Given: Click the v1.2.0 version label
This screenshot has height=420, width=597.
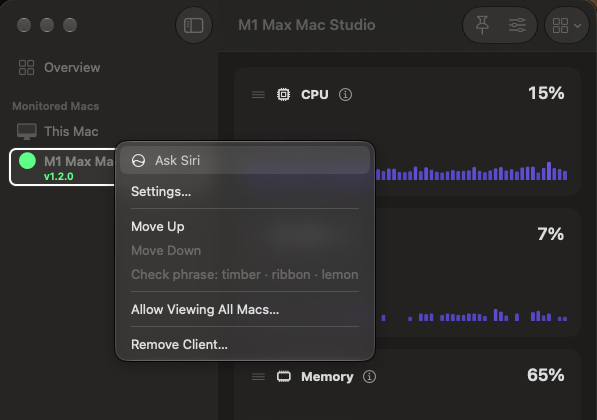Looking at the screenshot, I should click(x=59, y=176).
